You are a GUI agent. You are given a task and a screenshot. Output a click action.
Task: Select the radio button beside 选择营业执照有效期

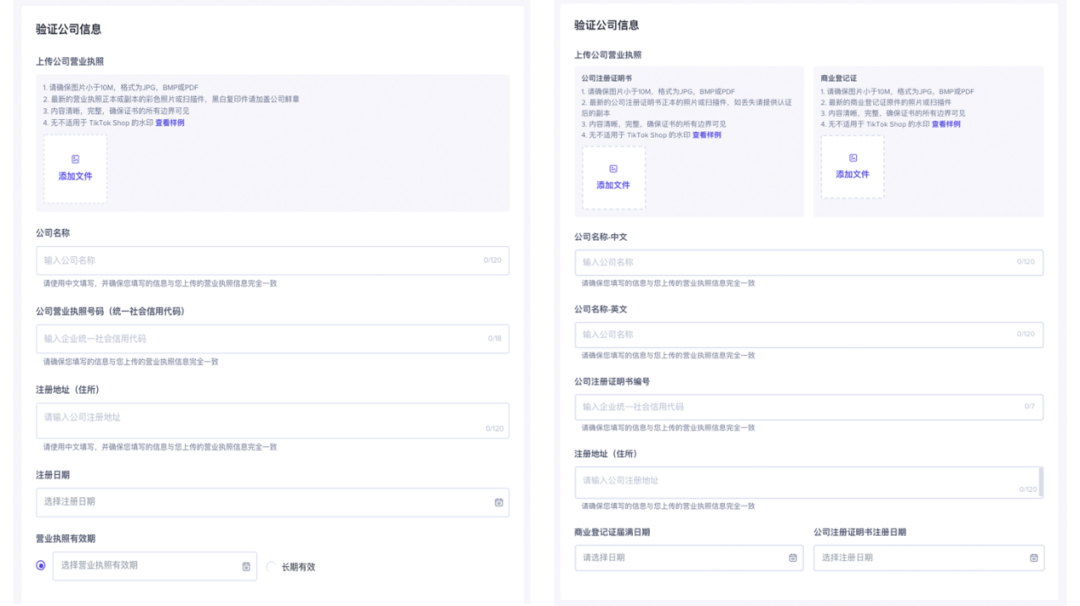click(41, 566)
